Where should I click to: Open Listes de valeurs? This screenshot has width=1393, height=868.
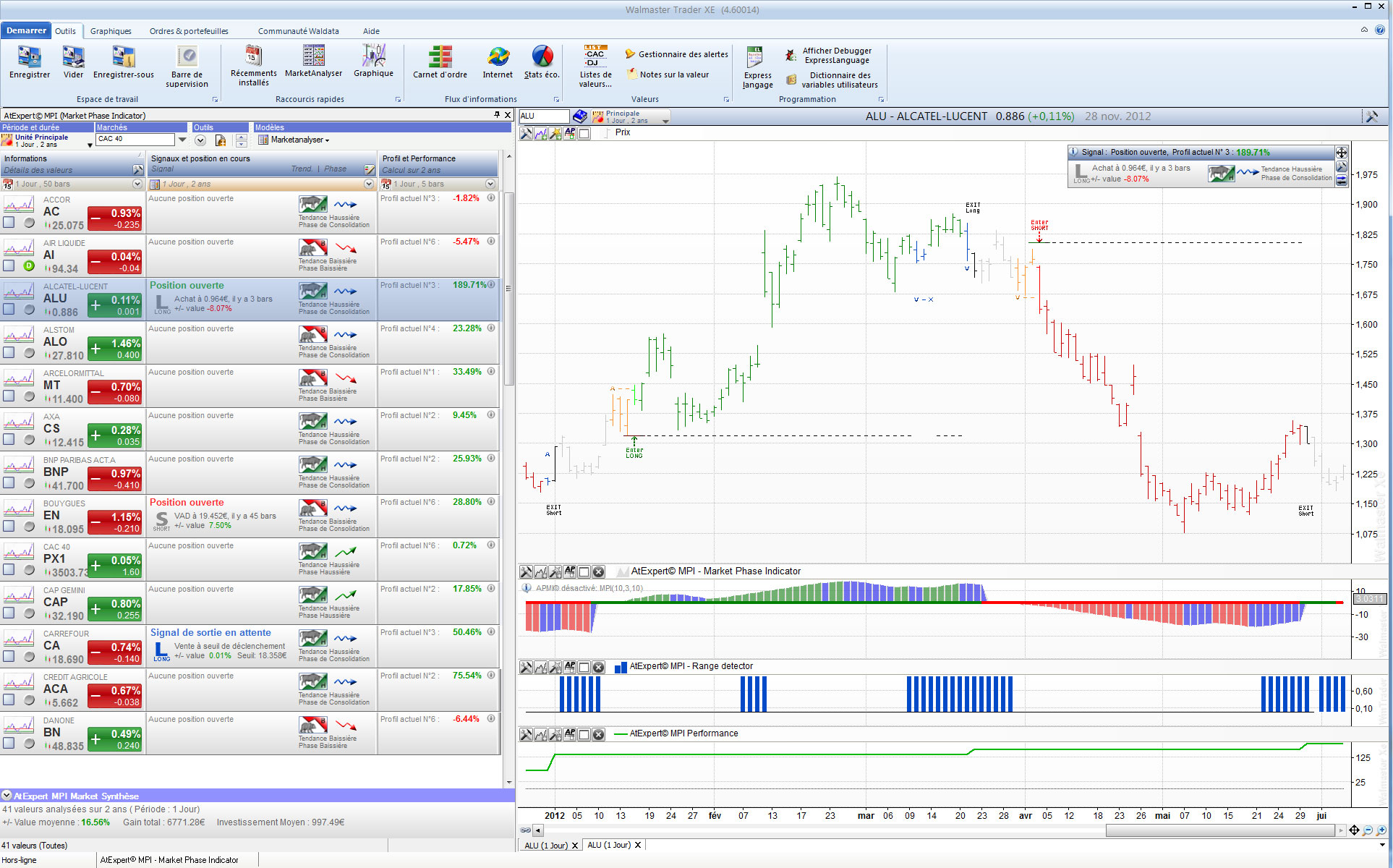[595, 67]
